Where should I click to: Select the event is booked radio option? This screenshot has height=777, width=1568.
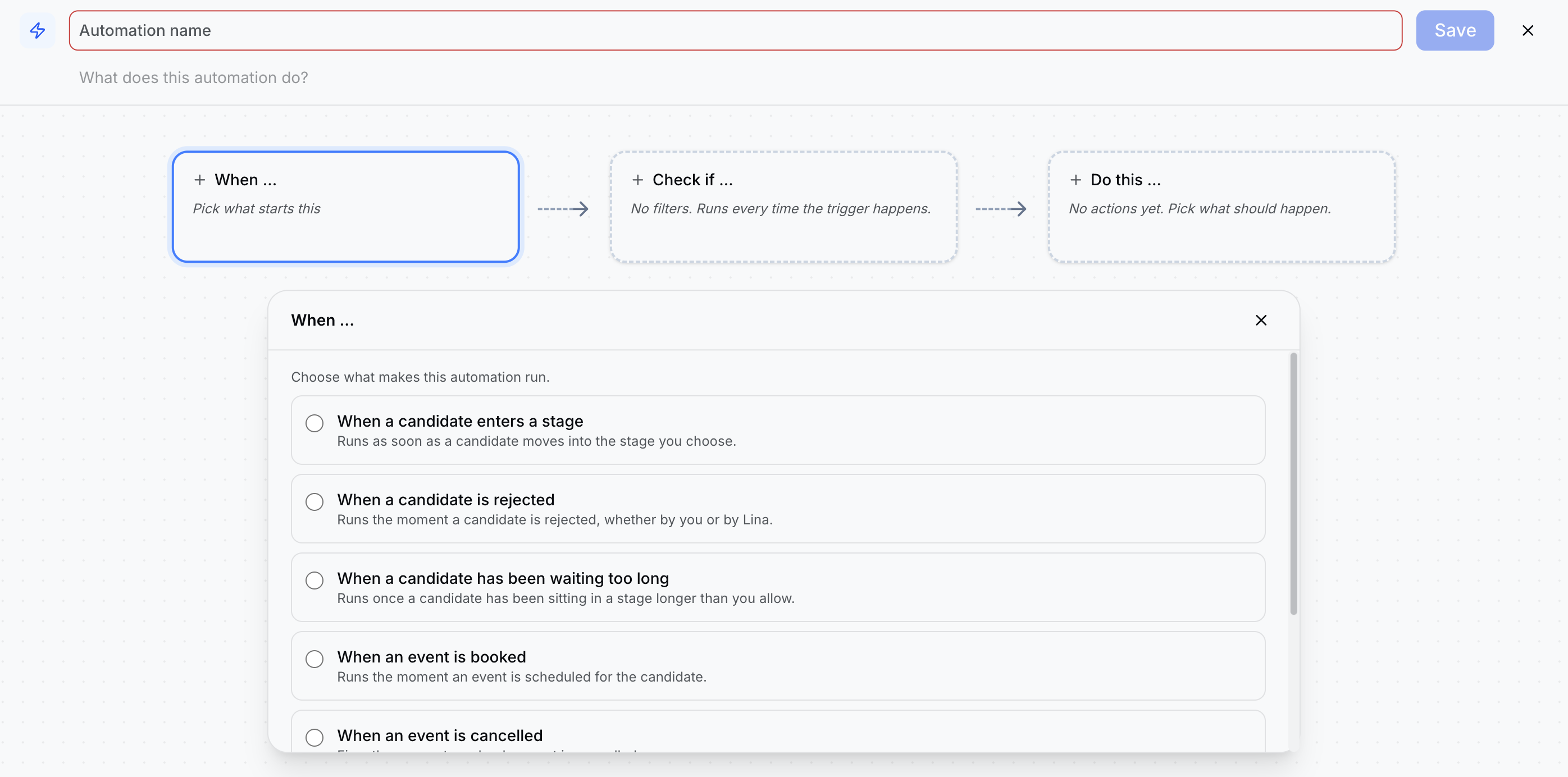(314, 659)
